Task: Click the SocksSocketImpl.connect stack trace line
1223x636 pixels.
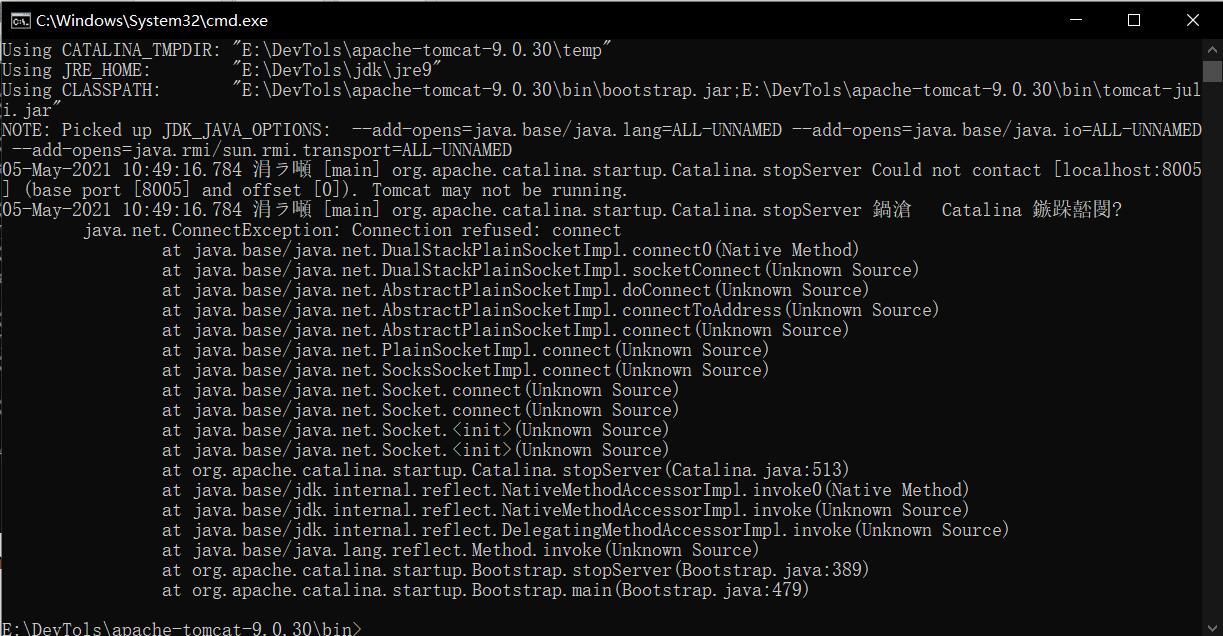Action: pos(465,370)
